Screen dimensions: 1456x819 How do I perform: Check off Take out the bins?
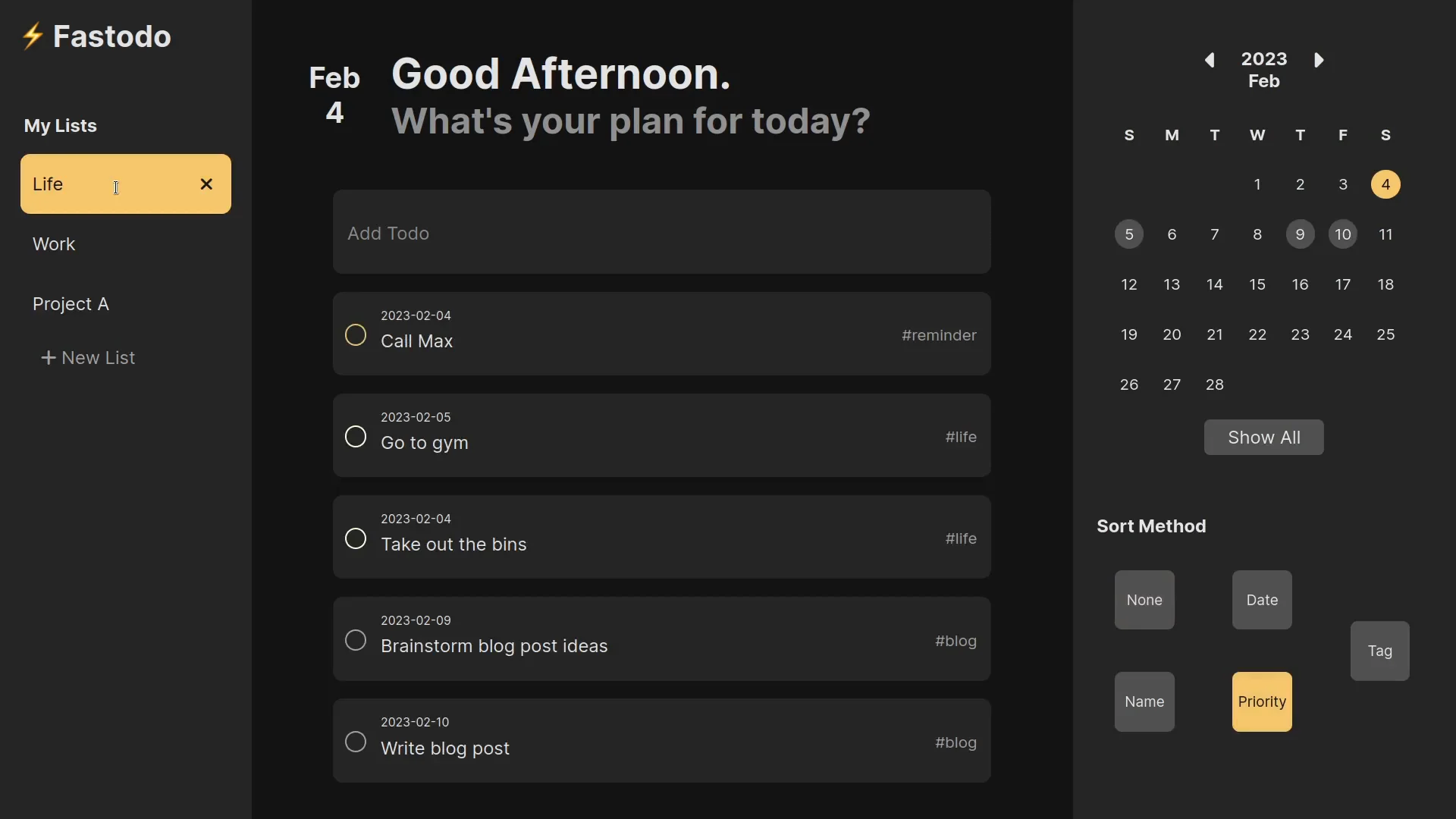click(356, 538)
